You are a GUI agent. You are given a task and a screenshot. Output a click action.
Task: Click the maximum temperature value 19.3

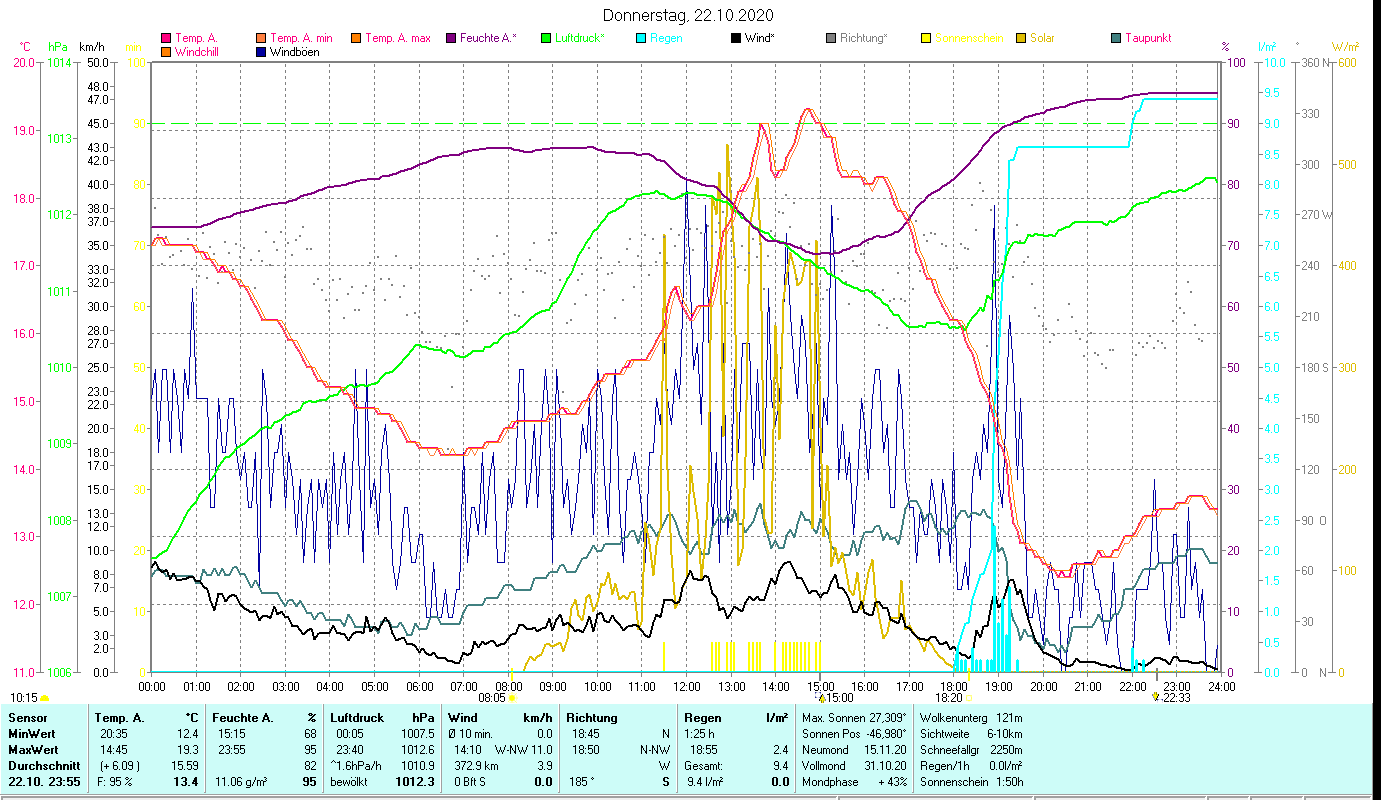(x=186, y=749)
